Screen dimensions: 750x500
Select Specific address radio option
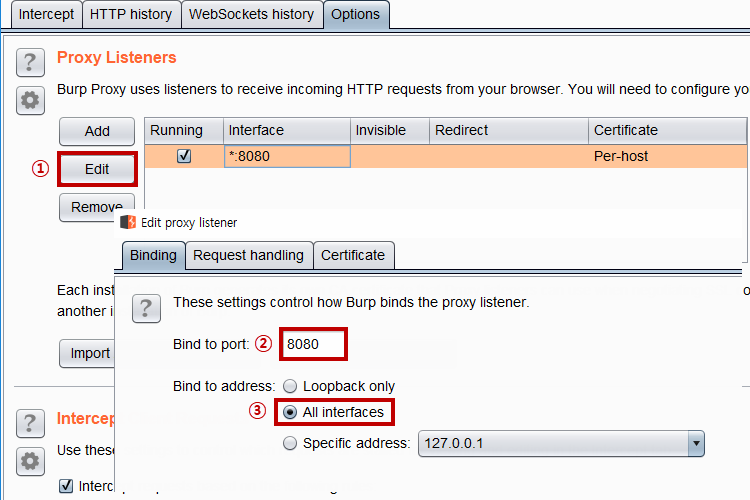tap(290, 443)
